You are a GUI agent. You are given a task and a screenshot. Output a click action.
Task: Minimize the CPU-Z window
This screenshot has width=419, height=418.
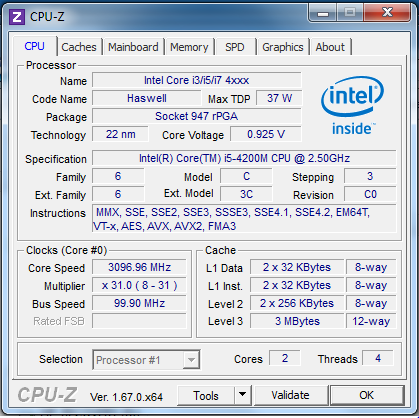(x=322, y=13)
